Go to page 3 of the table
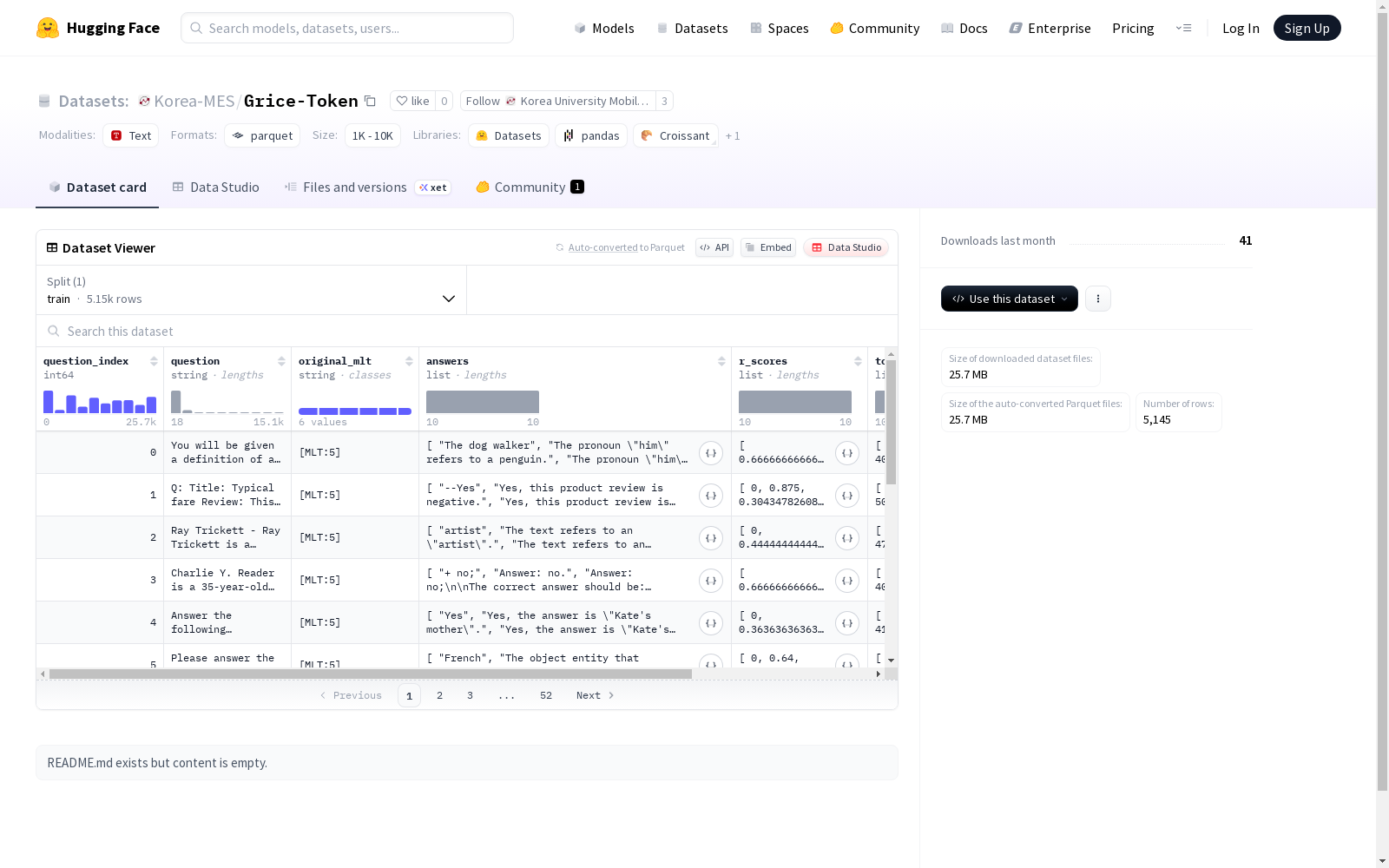 471,695
